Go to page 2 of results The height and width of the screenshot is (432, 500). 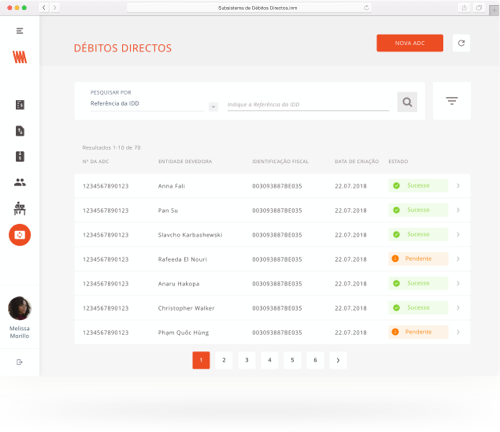(224, 360)
